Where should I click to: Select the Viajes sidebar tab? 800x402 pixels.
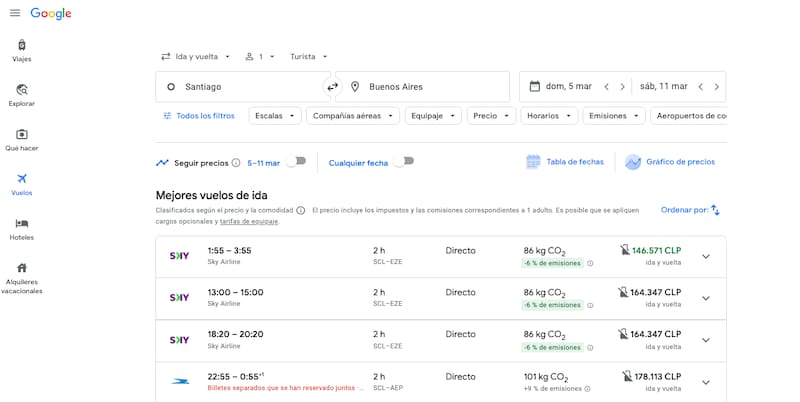[x=21, y=50]
